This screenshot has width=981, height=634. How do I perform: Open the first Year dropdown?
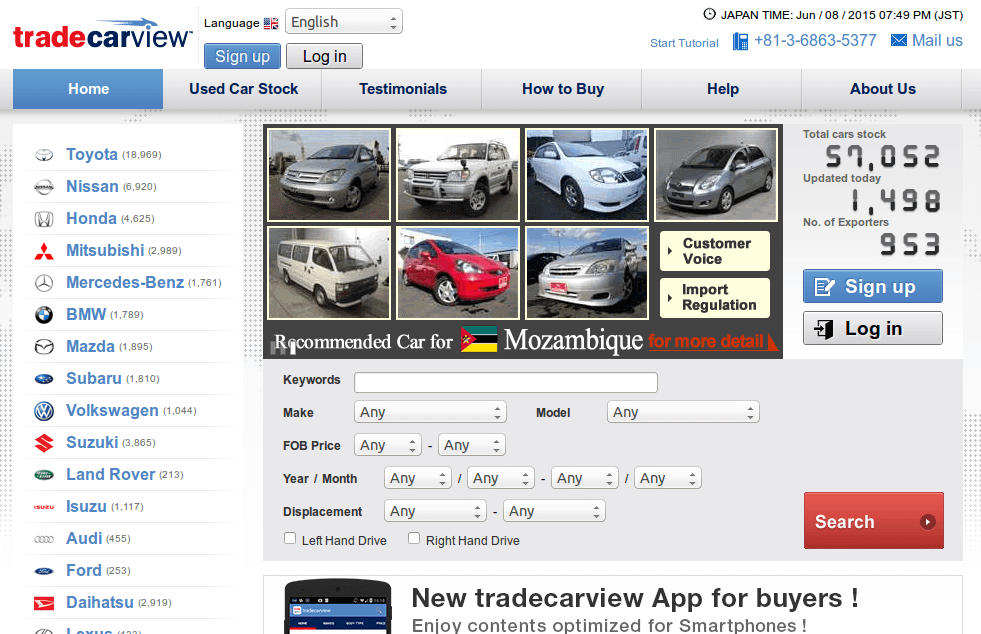pyautogui.click(x=418, y=478)
